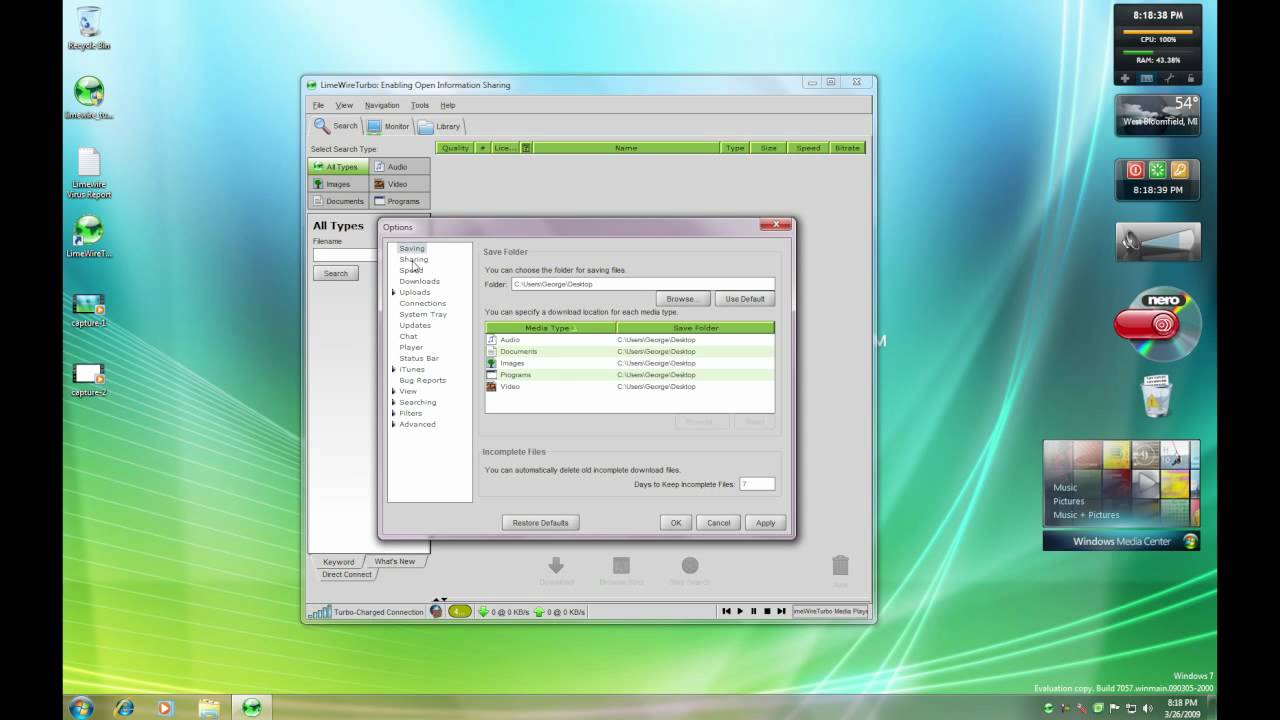Click the globe firewall status icon
The height and width of the screenshot is (720, 1280).
[x=436, y=611]
